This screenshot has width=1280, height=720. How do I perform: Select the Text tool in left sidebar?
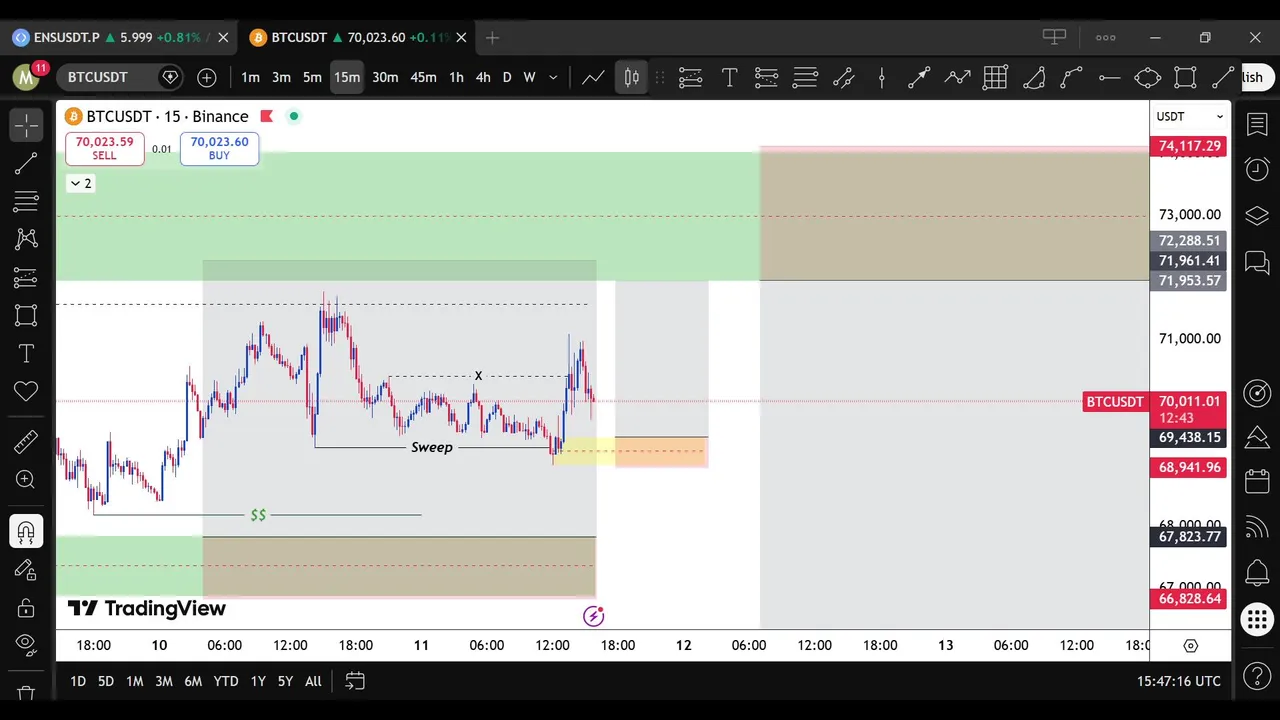[26, 353]
